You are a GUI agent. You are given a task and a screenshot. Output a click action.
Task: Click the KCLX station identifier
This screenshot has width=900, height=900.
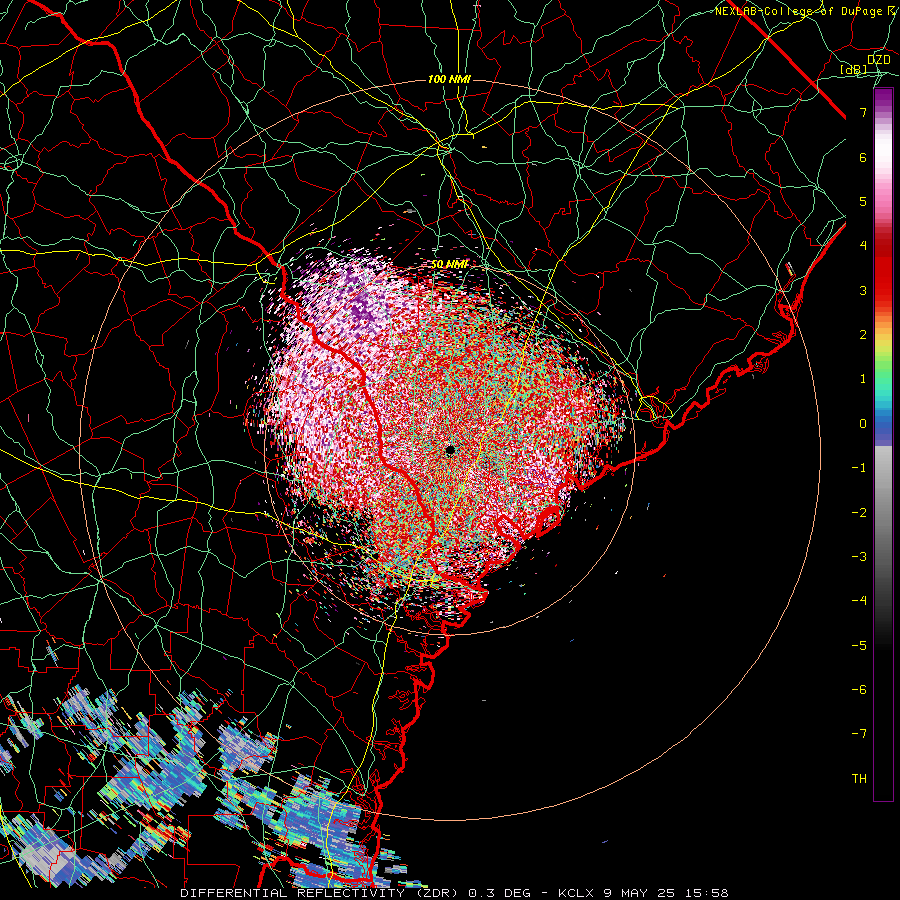coord(575,893)
